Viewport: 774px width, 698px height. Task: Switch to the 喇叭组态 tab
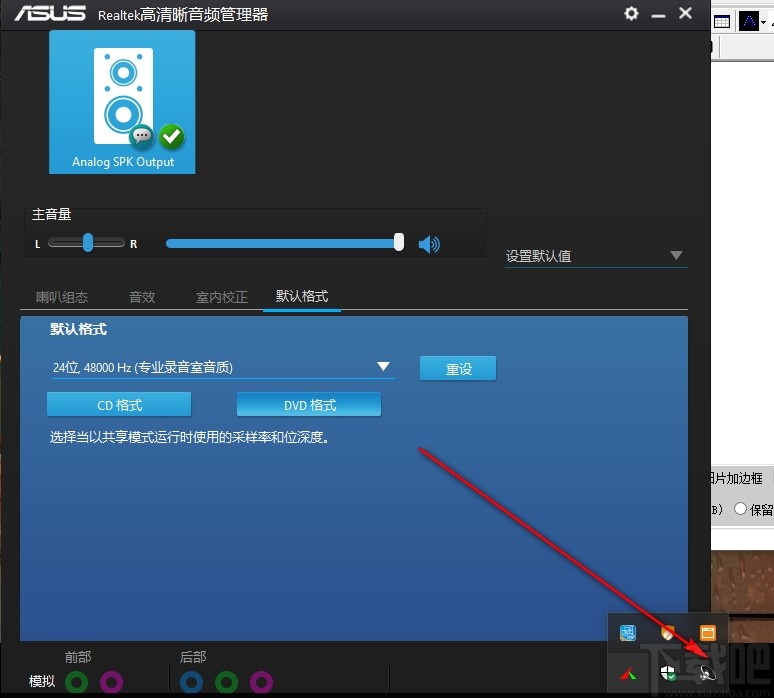(x=62, y=297)
